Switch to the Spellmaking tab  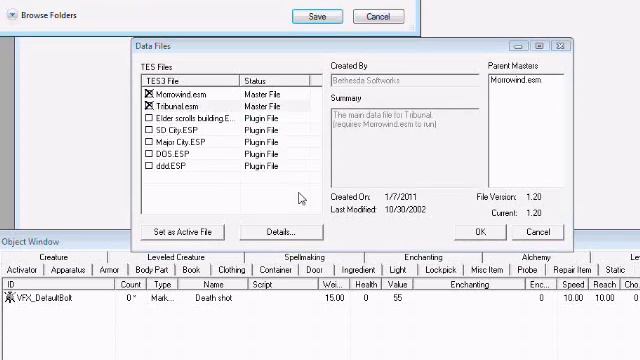[304, 257]
